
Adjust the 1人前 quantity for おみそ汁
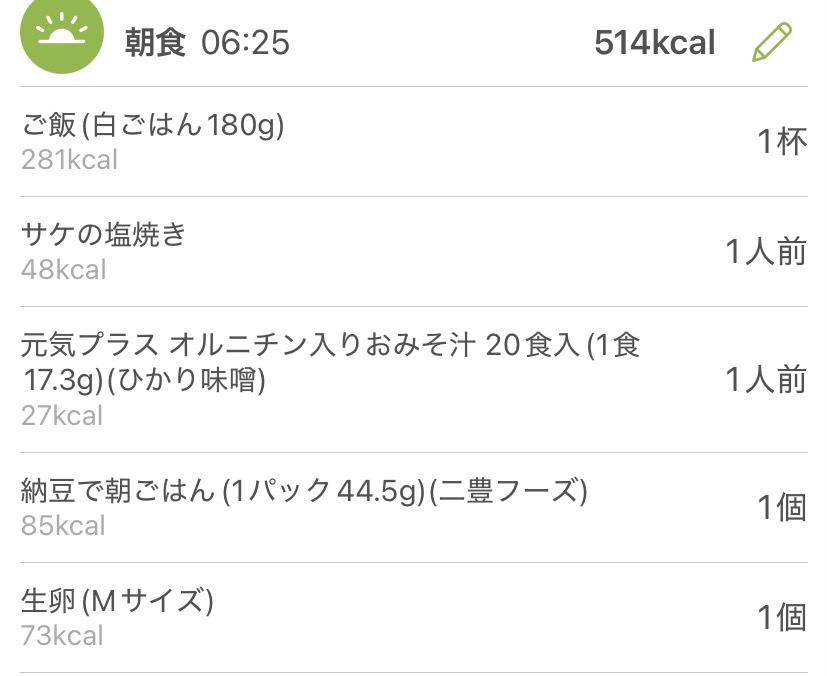pos(765,380)
